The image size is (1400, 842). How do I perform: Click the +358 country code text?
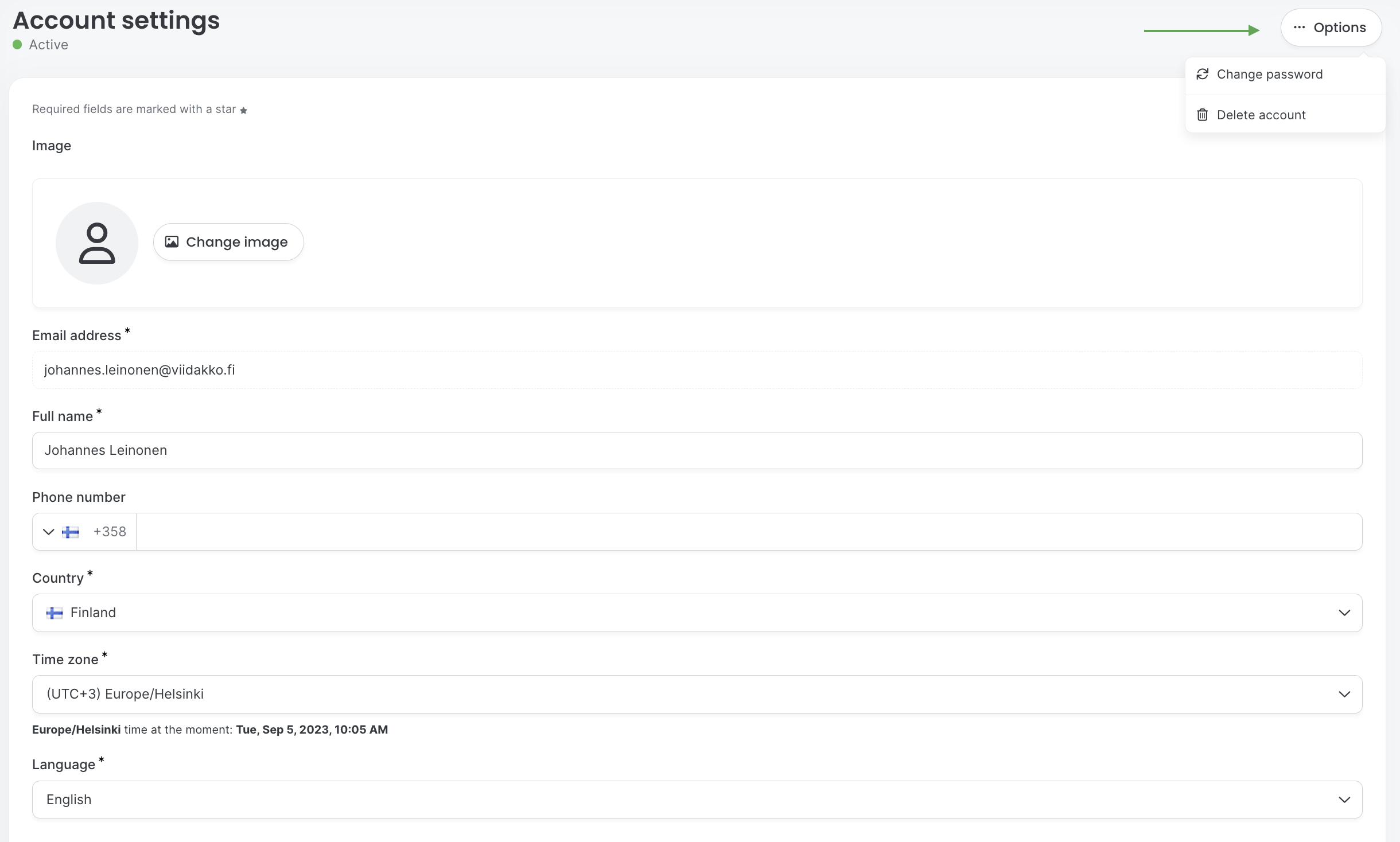[x=110, y=532]
